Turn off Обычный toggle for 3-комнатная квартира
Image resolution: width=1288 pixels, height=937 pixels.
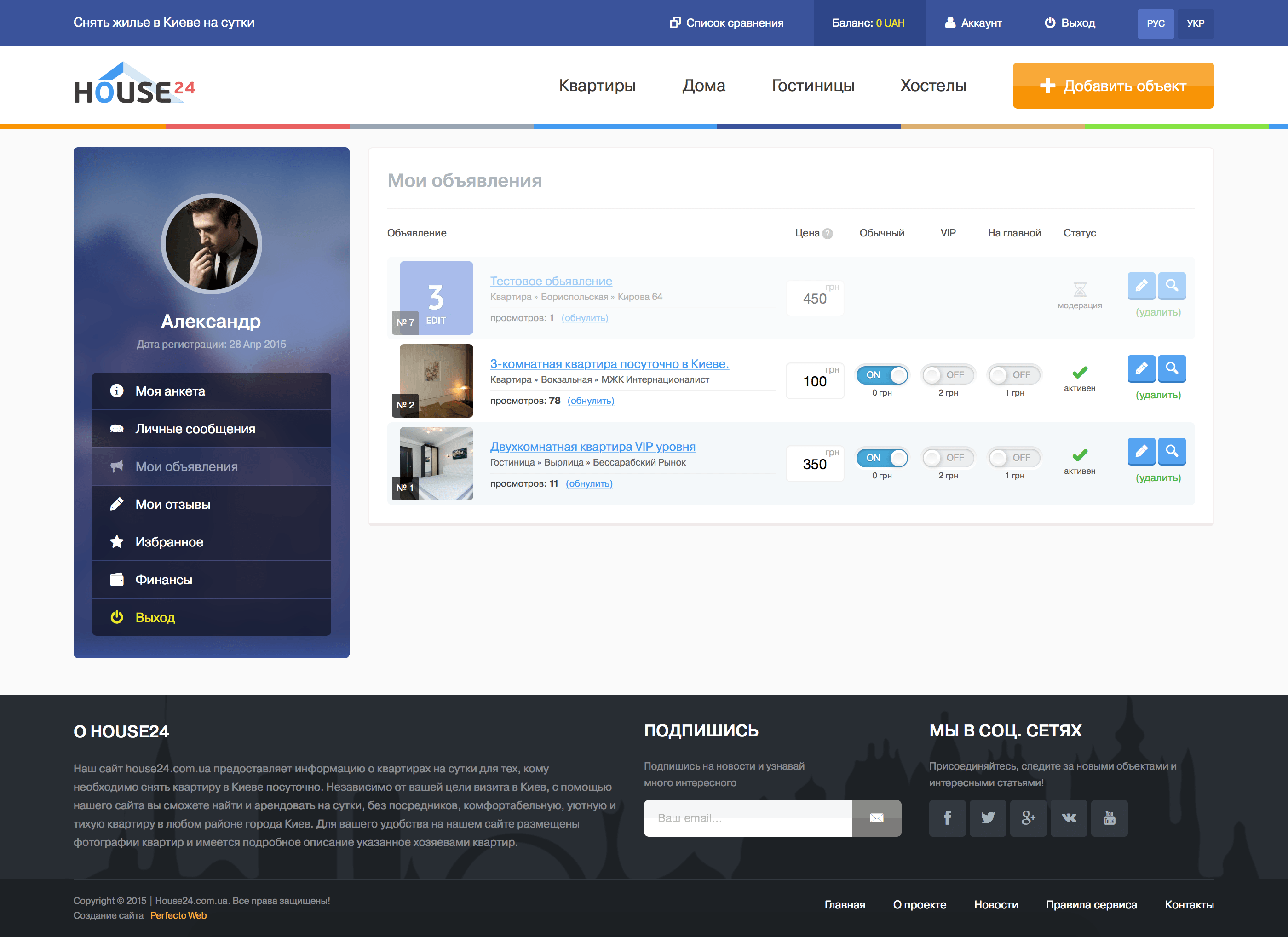pyautogui.click(x=882, y=375)
